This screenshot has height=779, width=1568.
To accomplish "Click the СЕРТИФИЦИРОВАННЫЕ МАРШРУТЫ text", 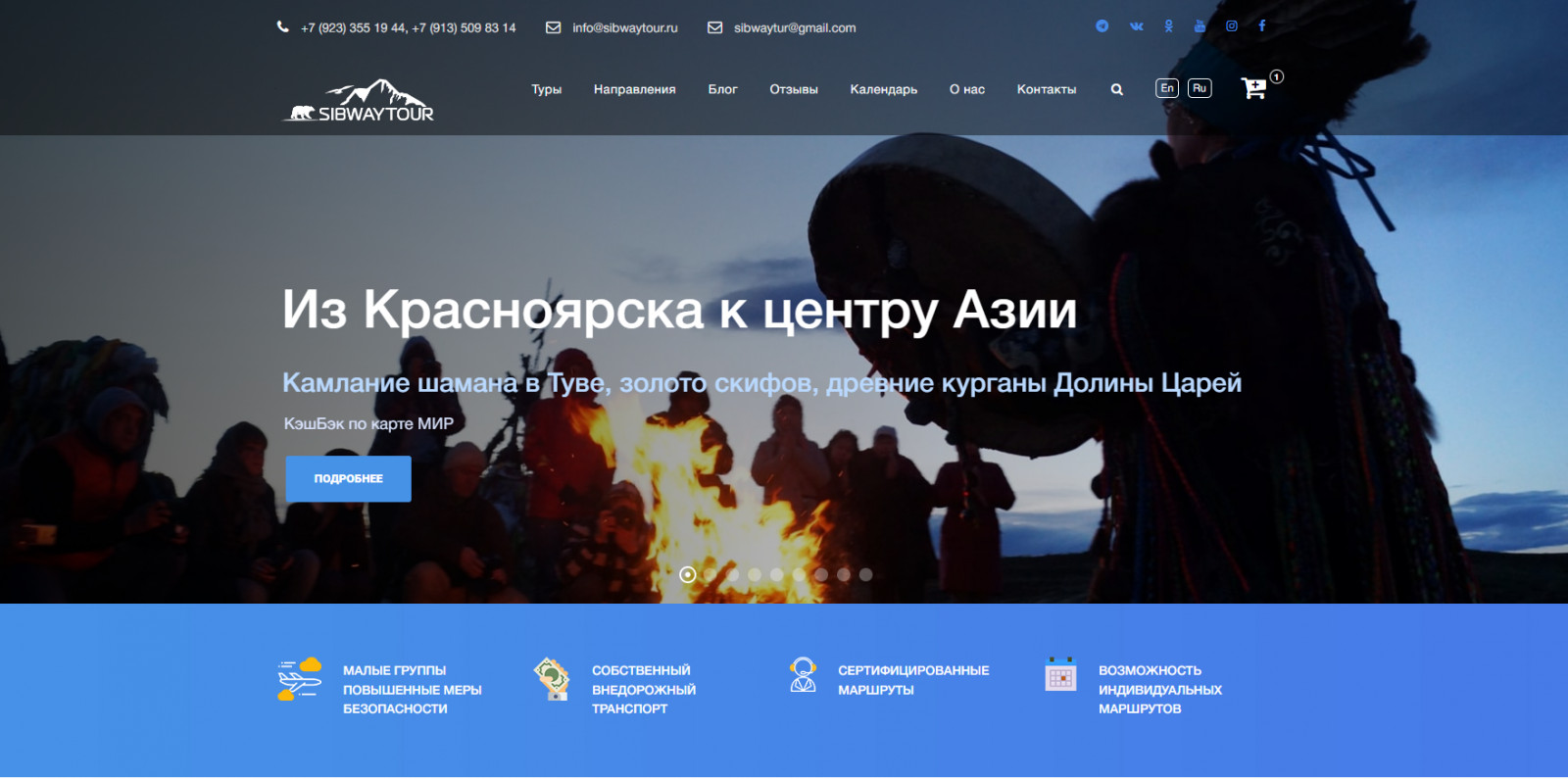I will (x=913, y=680).
